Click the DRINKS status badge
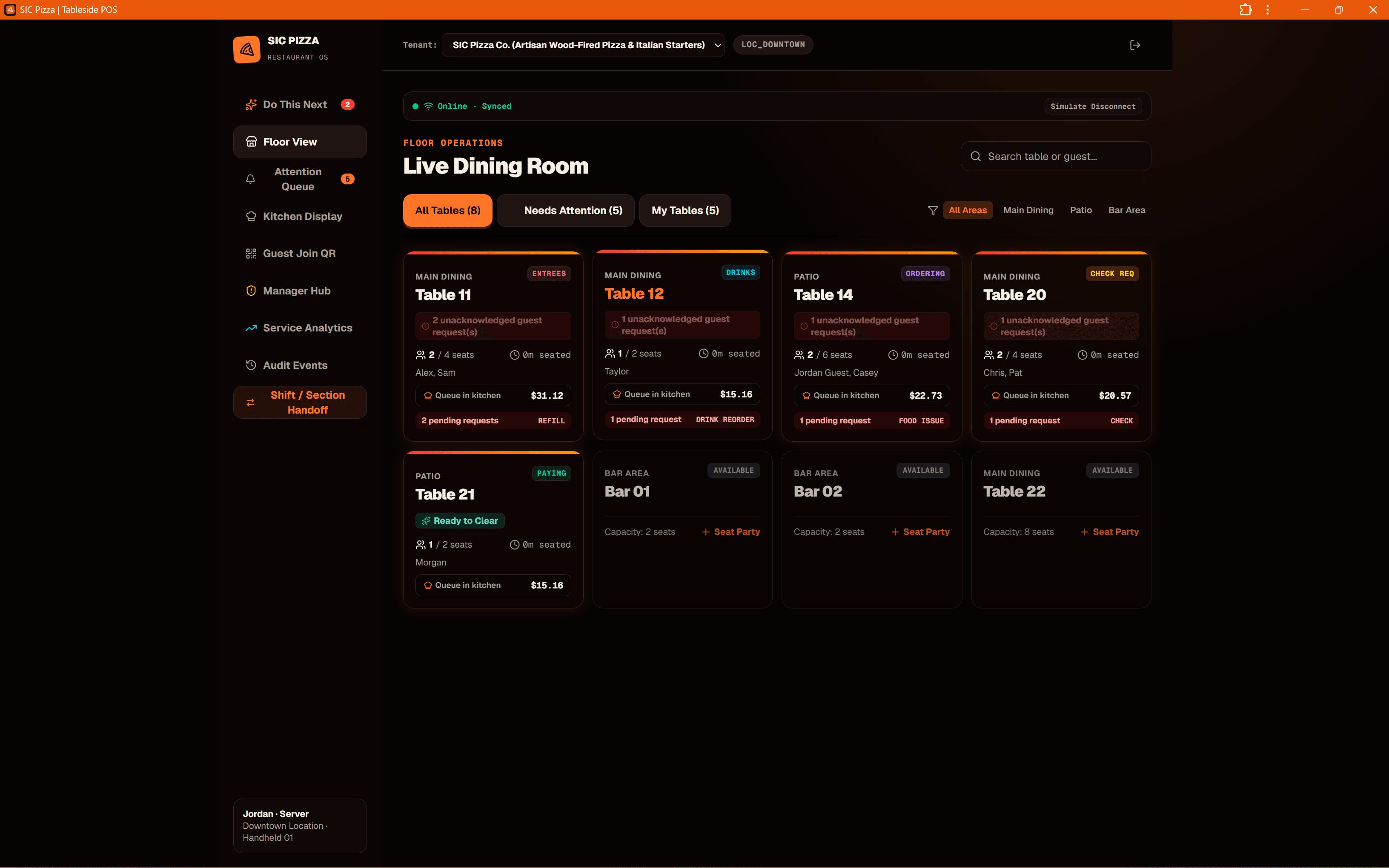The height and width of the screenshot is (868, 1389). (x=740, y=273)
